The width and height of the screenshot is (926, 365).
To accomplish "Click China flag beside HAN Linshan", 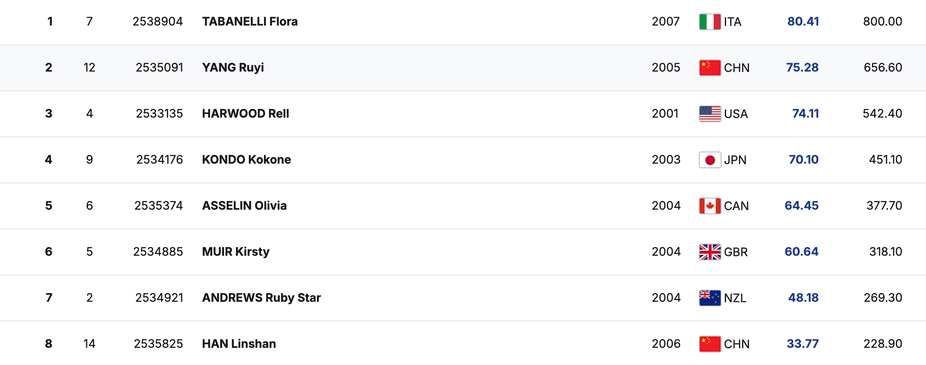I will [710, 344].
